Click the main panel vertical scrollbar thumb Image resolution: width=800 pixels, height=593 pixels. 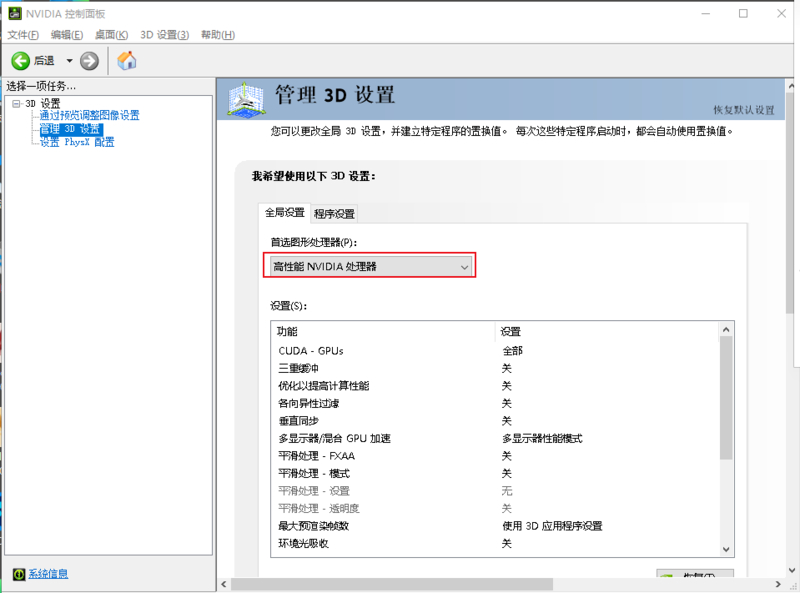pyautogui.click(x=792, y=203)
